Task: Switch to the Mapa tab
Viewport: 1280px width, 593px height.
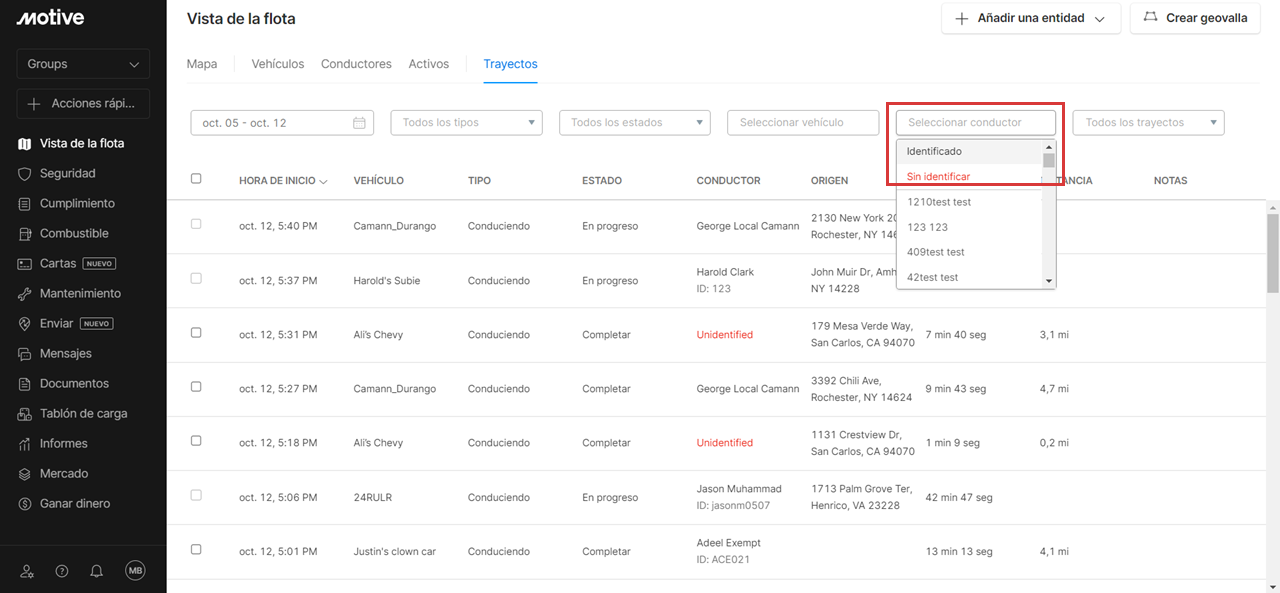Action: (x=202, y=64)
